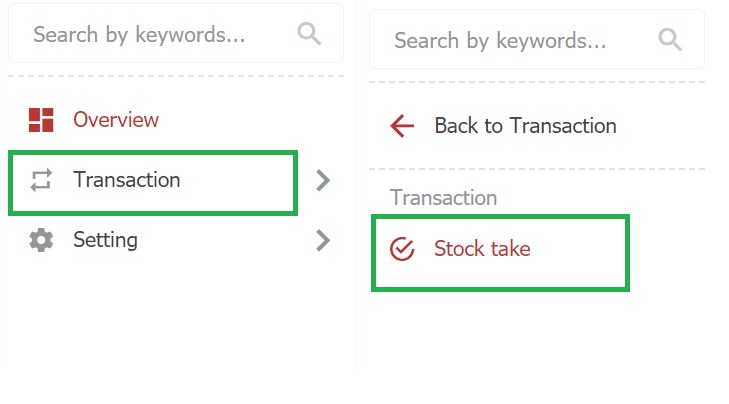Screen dimensions: 729x404
Task: Click dashed divider below Back to Transaction
Action: pyautogui.click(x=536, y=169)
